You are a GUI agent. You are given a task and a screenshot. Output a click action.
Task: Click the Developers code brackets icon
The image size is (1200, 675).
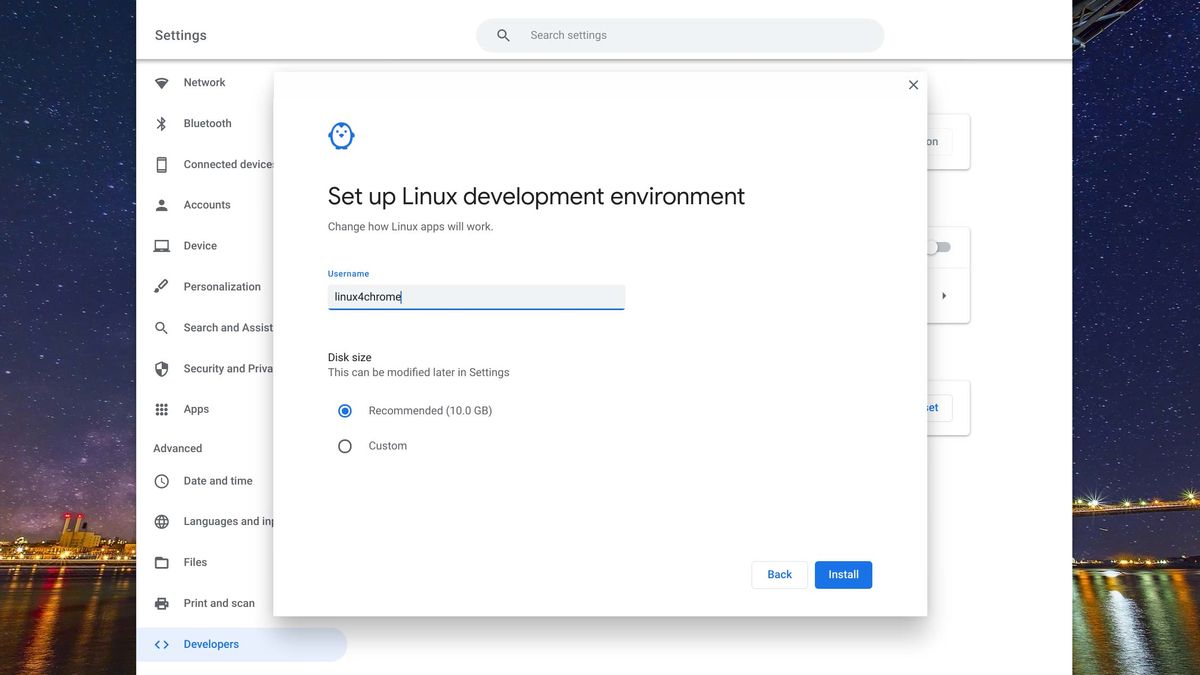(x=161, y=644)
